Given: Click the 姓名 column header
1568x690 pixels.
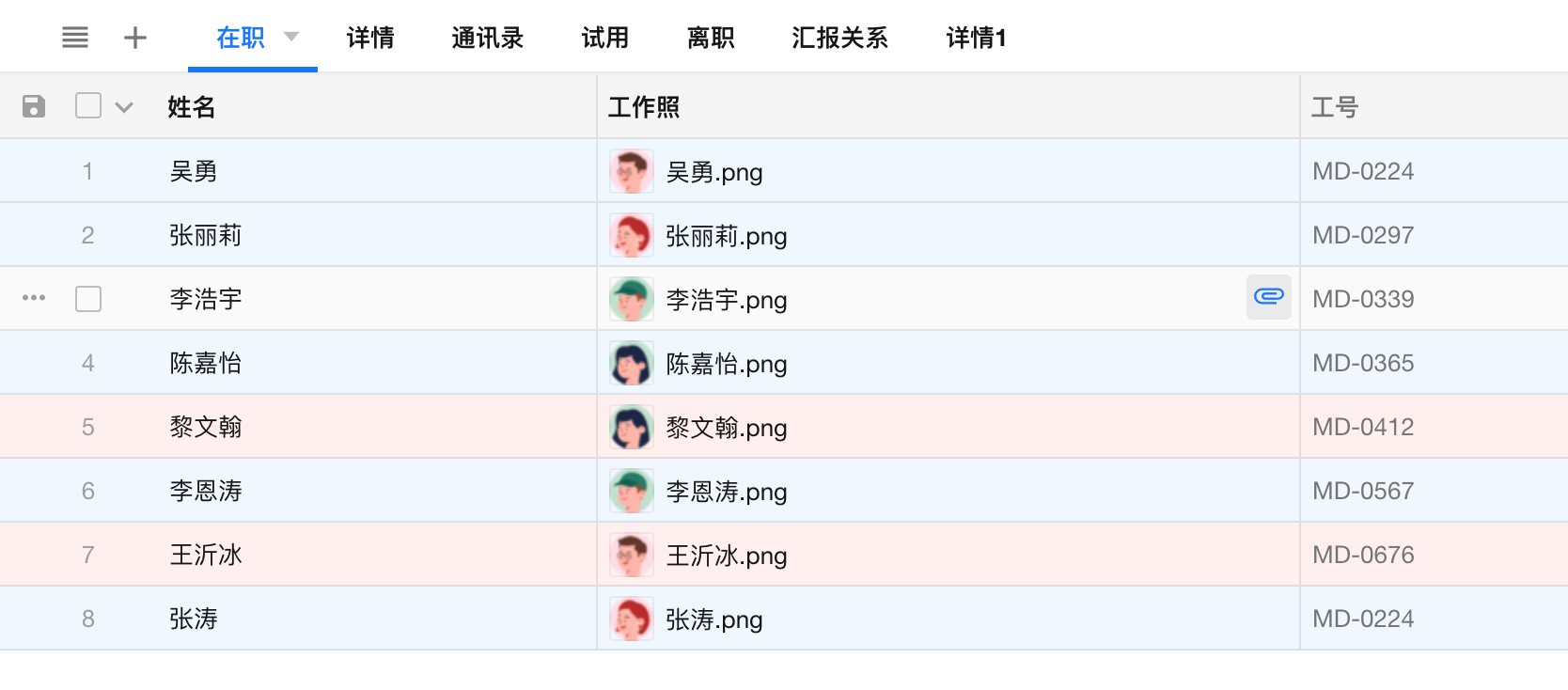Looking at the screenshot, I should [x=192, y=107].
